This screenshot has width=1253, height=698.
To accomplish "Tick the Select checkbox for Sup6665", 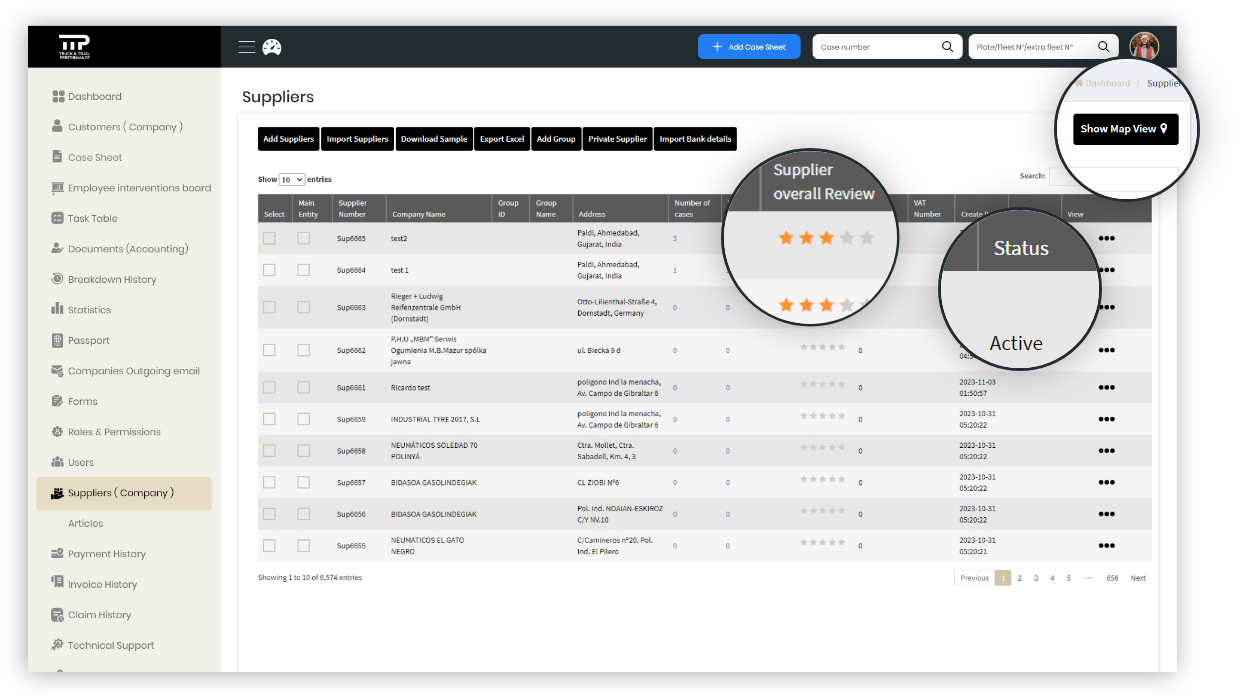I will pyautogui.click(x=269, y=238).
